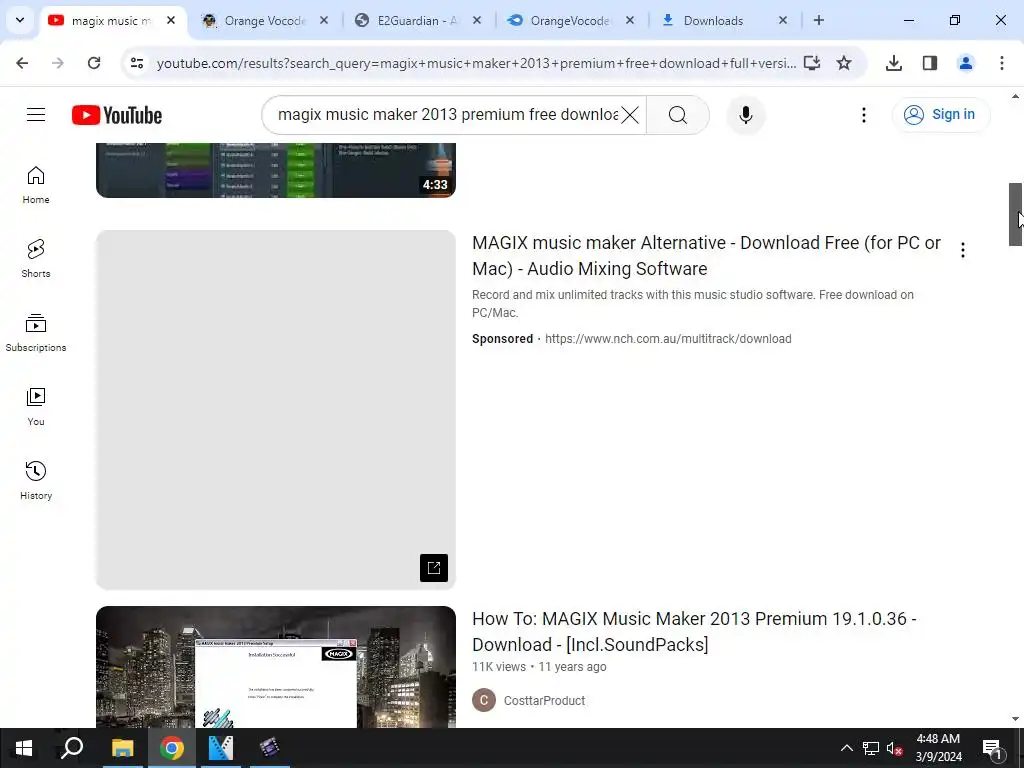Switch to the E2Guardian tab
This screenshot has width=1024, height=768.
click(417, 21)
